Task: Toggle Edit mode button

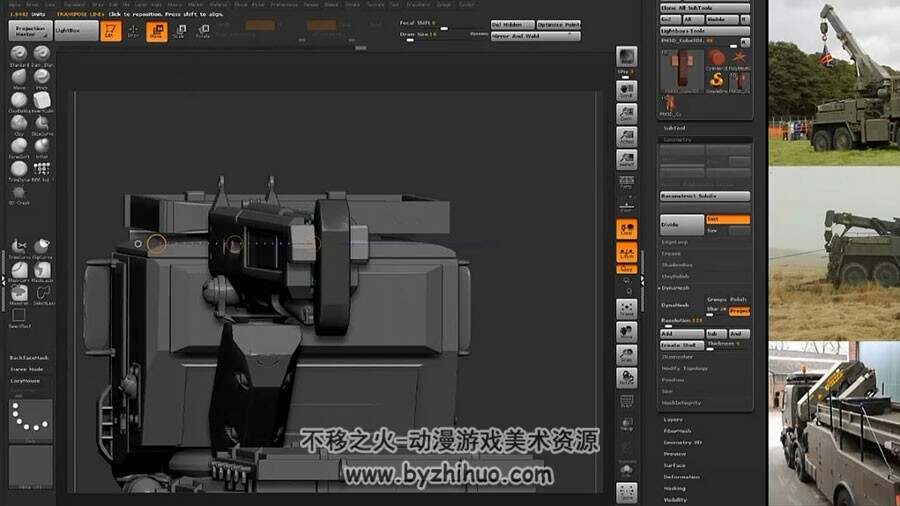Action: [x=111, y=30]
